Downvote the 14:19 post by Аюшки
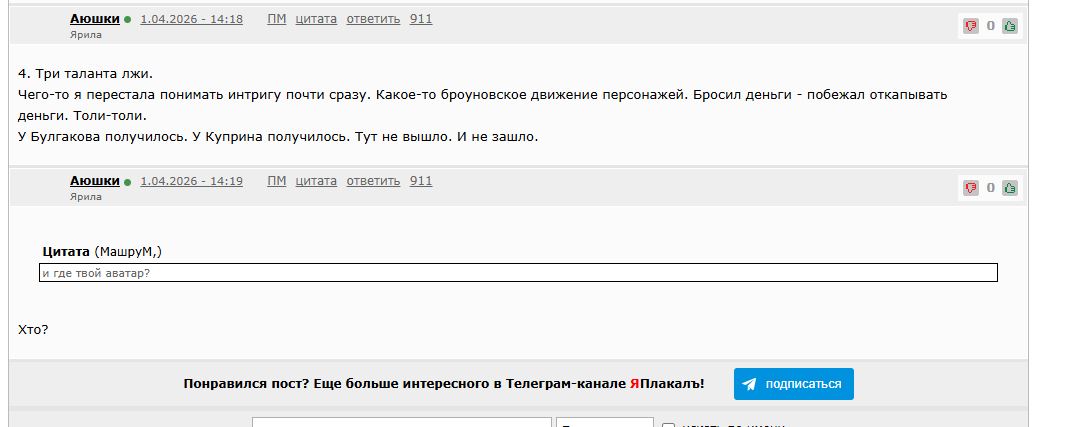 coord(971,188)
